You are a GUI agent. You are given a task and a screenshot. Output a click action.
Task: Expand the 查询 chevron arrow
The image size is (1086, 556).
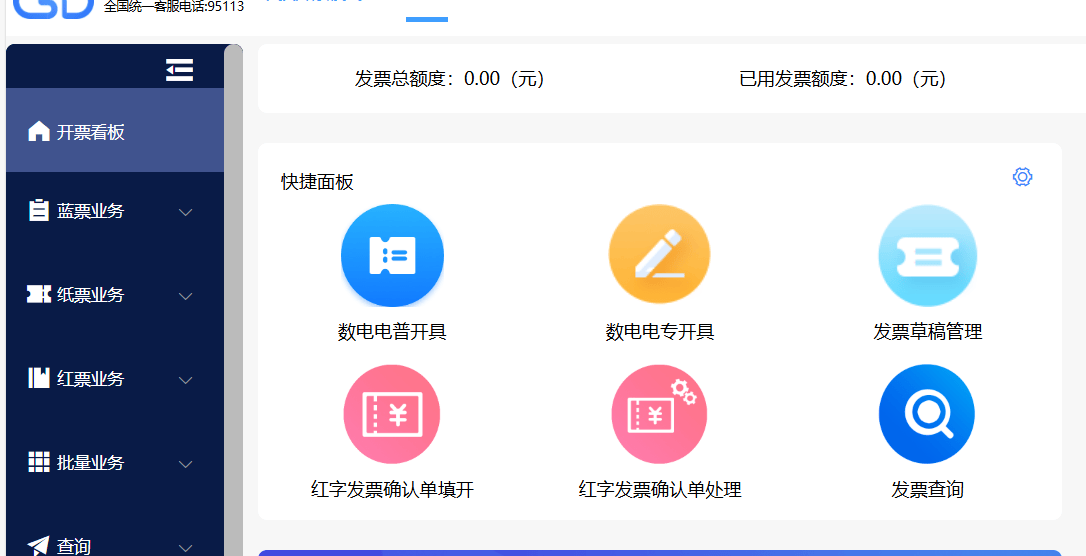[185, 547]
